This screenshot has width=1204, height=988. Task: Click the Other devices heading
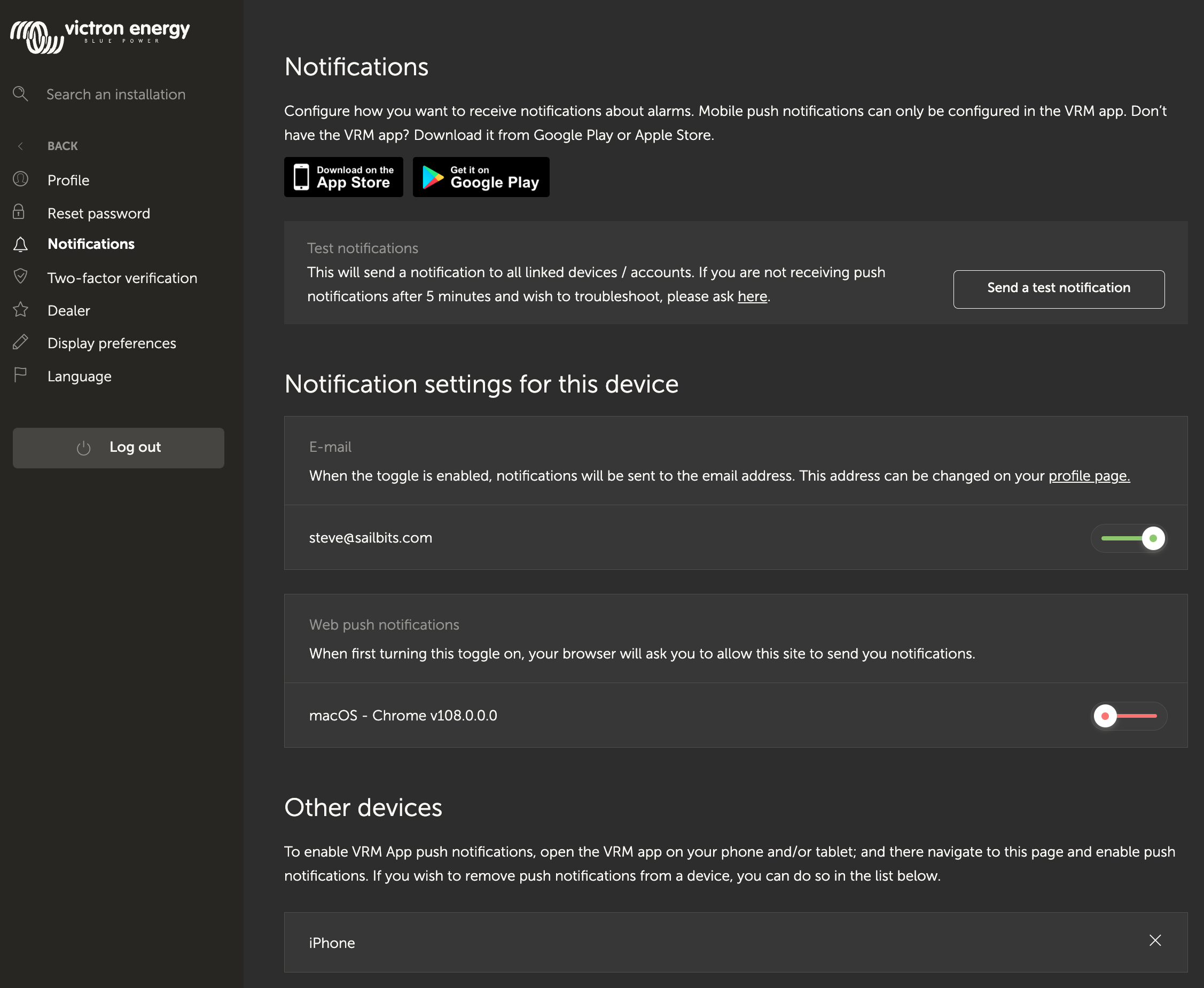[363, 807]
